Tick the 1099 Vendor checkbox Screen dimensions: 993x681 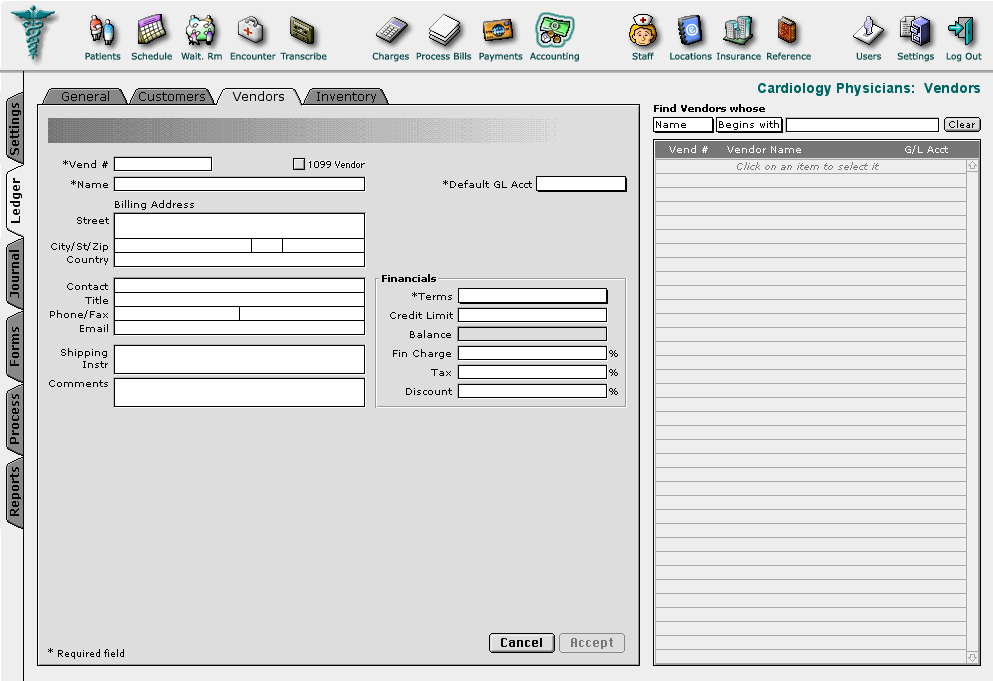(299, 164)
